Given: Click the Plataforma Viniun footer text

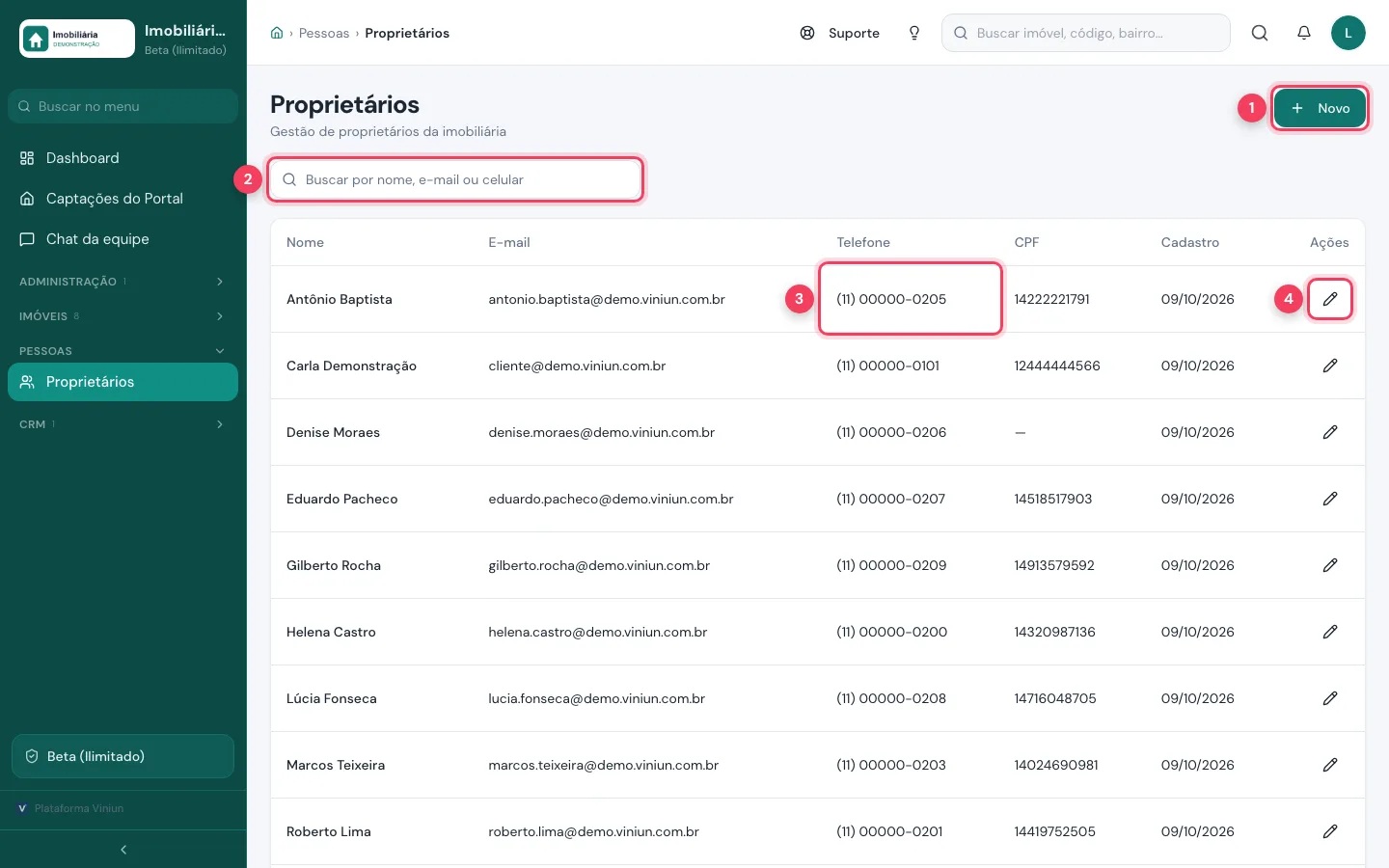Looking at the screenshot, I should point(79,808).
